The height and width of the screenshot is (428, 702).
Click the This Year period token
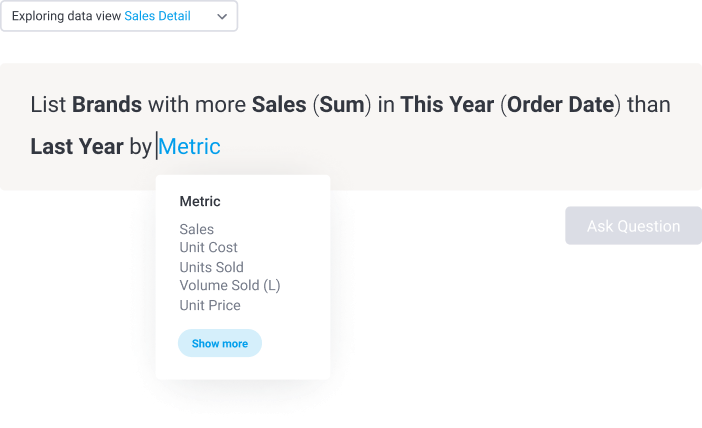click(447, 105)
